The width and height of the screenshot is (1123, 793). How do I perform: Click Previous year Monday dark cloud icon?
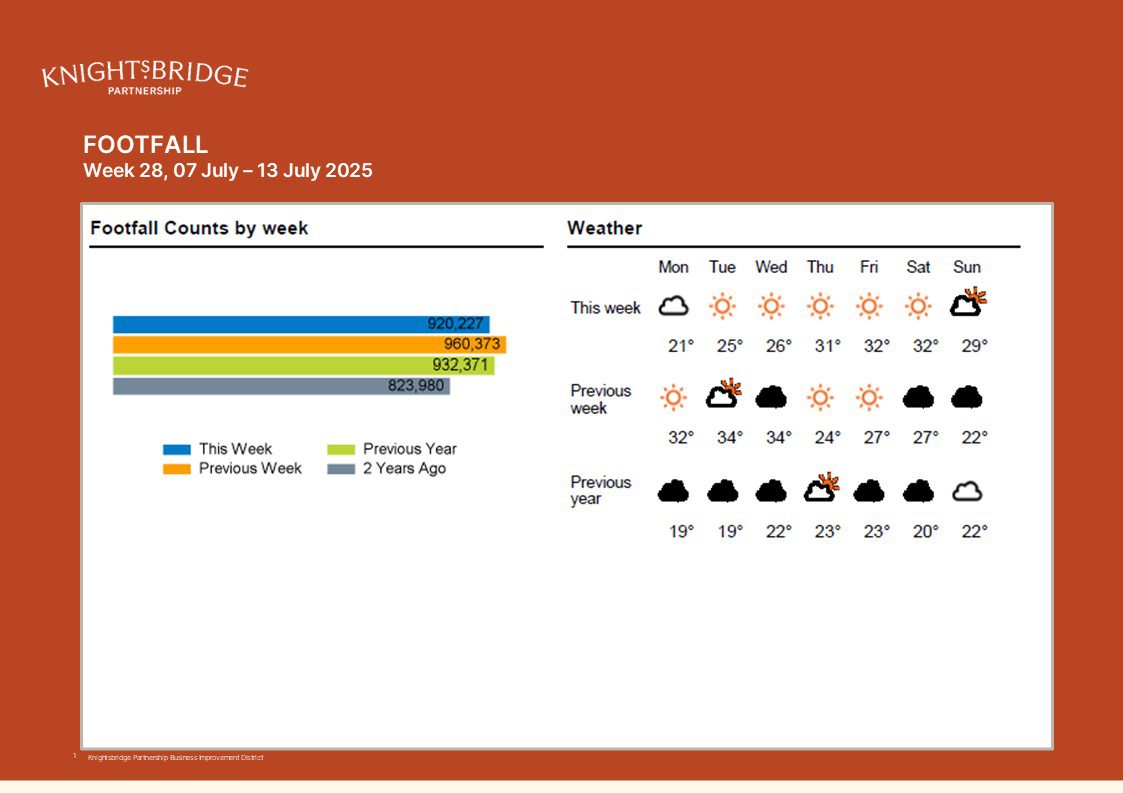[x=673, y=491]
